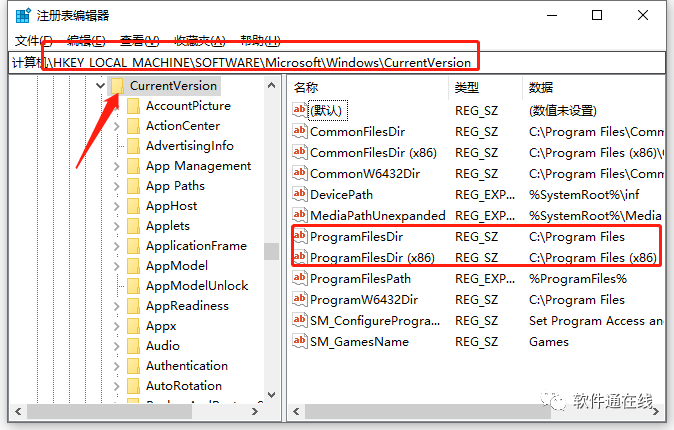Click the string icon beside ProgramFilesDir (x86)
Screen dimensions: 674x430
coord(300,257)
